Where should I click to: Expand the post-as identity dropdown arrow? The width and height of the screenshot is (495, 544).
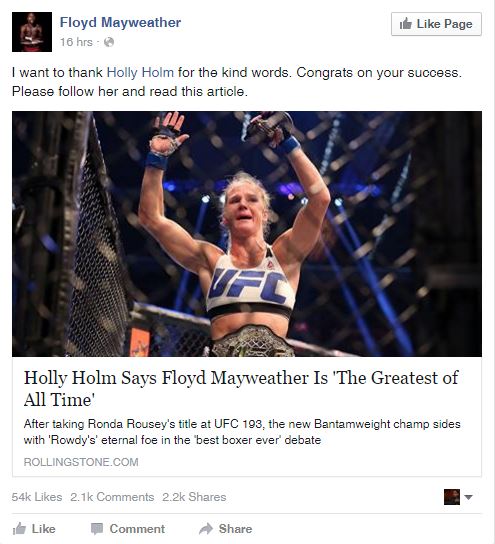click(468, 497)
